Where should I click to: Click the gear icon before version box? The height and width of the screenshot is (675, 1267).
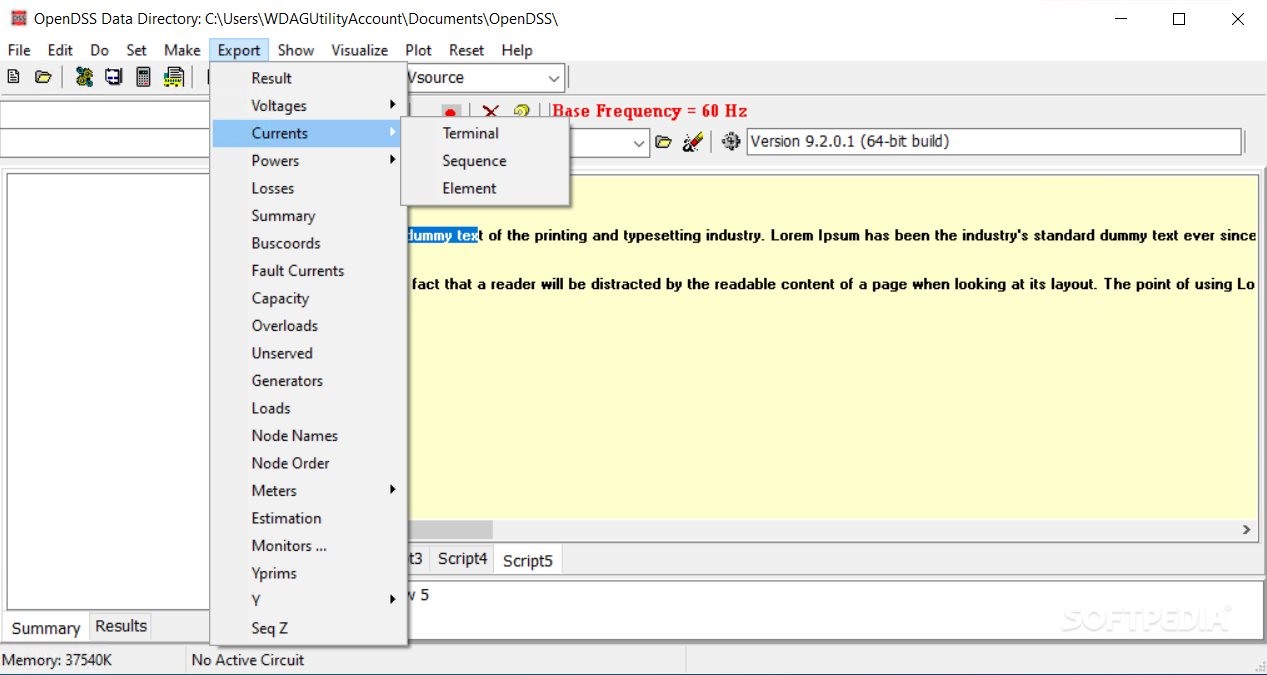coord(731,142)
